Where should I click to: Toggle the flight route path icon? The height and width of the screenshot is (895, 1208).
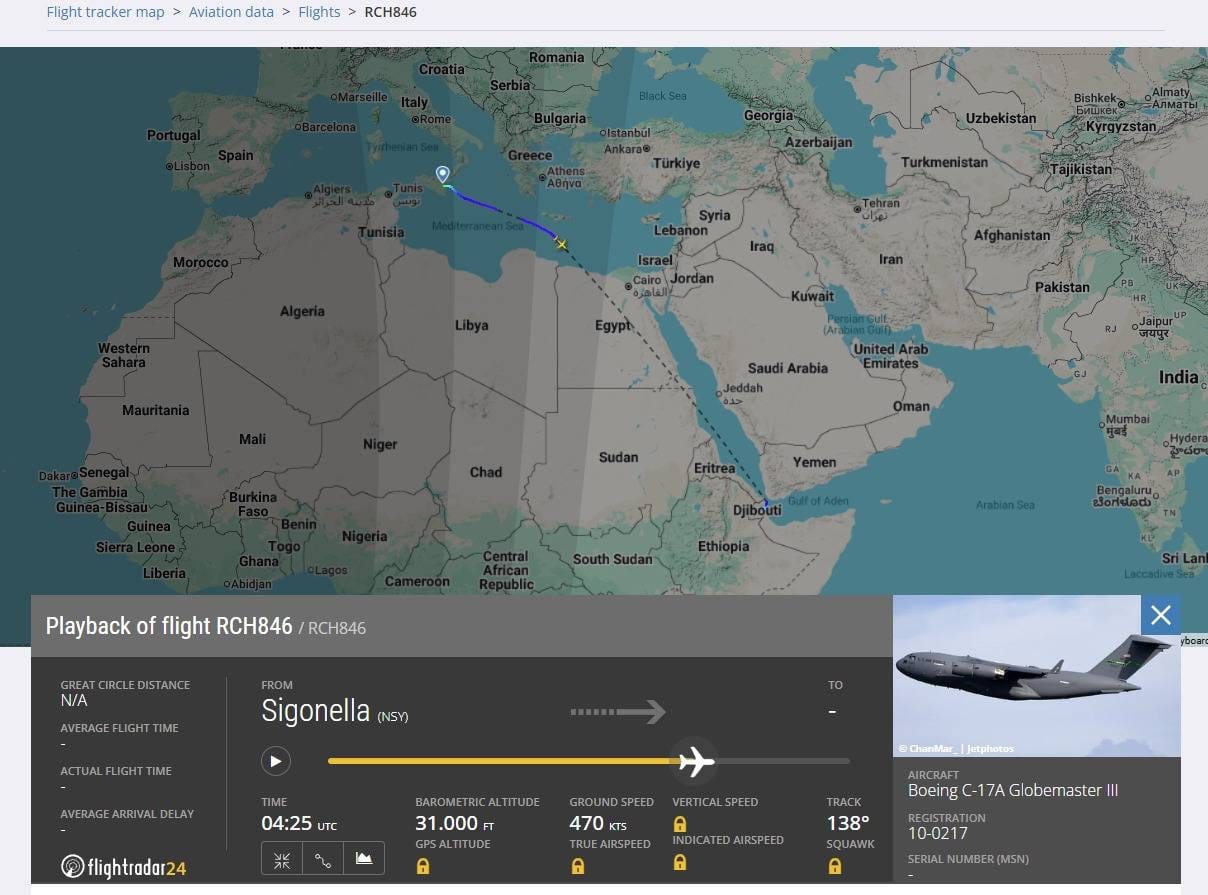[x=323, y=859]
